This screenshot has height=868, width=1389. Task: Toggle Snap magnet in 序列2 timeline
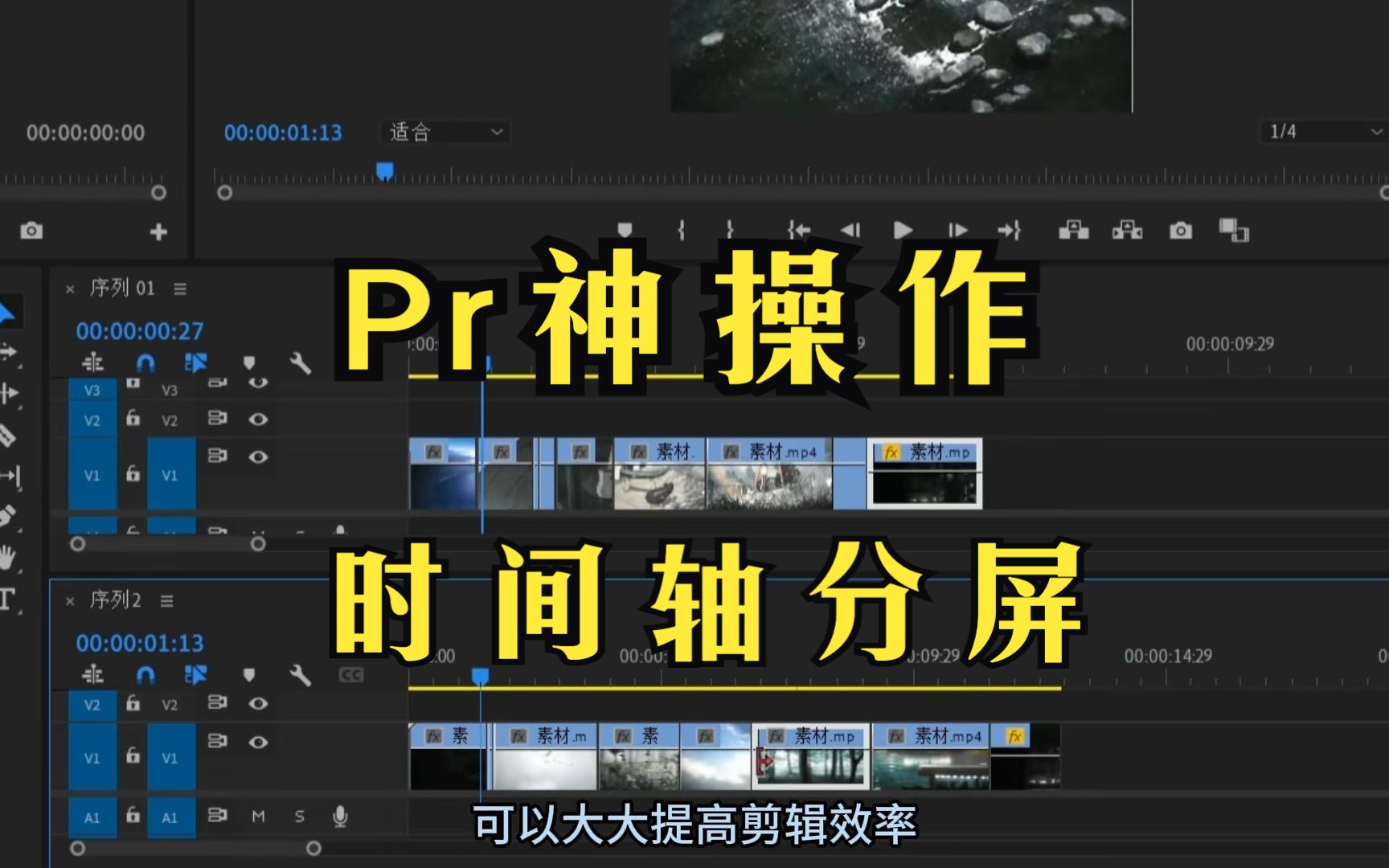click(145, 675)
